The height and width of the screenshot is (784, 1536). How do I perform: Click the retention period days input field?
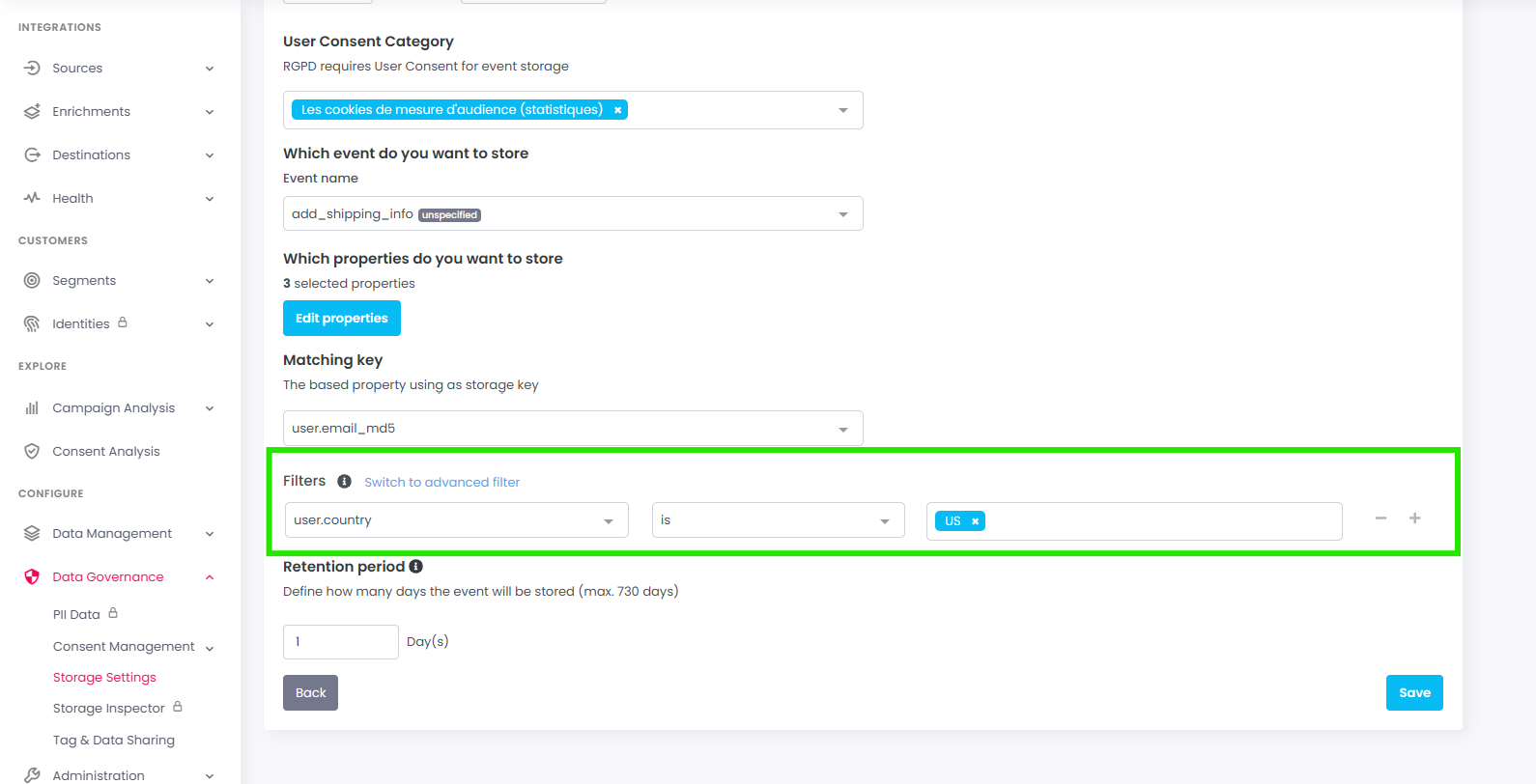coord(340,642)
